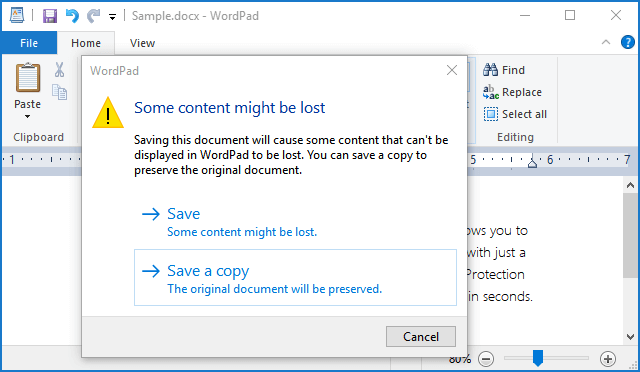Switch to the Home ribbon tab
This screenshot has height=372, width=640.
point(86,43)
